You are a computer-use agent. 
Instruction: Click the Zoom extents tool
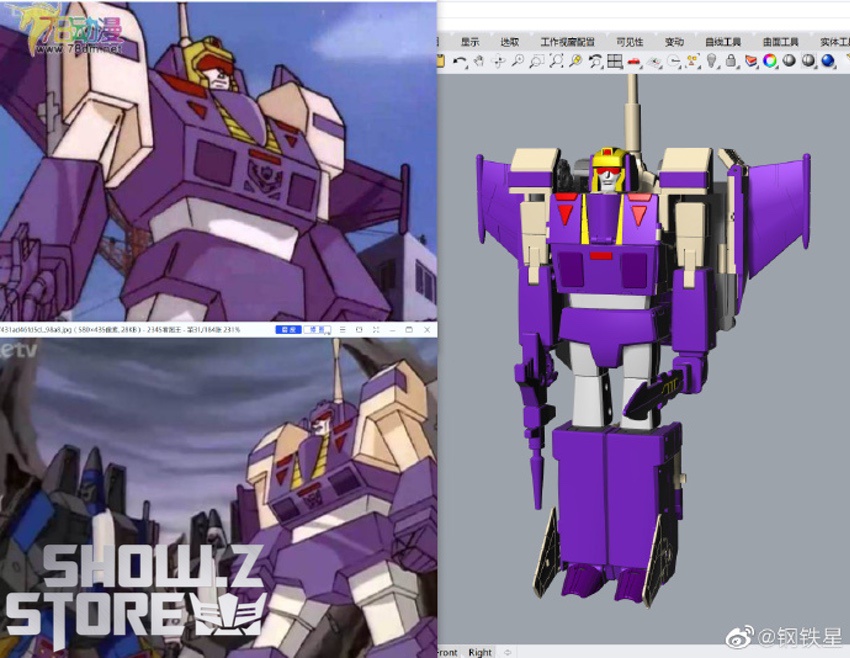tap(556, 61)
